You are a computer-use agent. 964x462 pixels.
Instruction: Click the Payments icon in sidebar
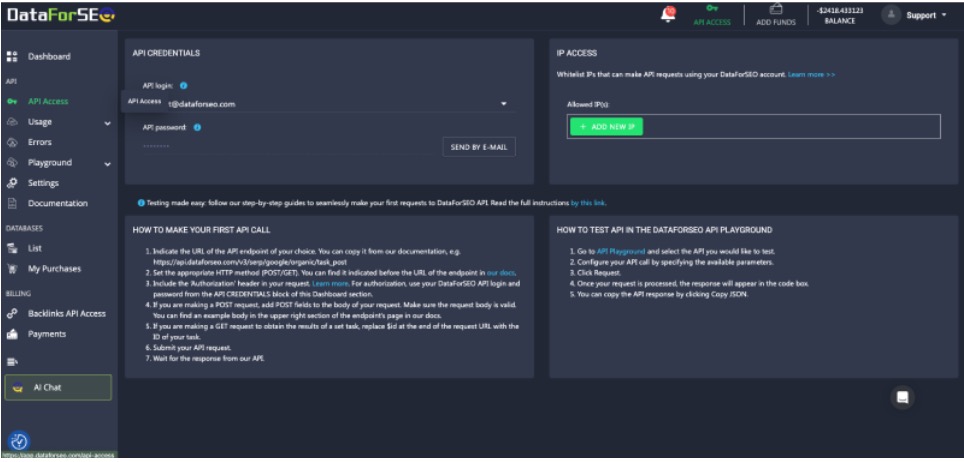(x=12, y=334)
